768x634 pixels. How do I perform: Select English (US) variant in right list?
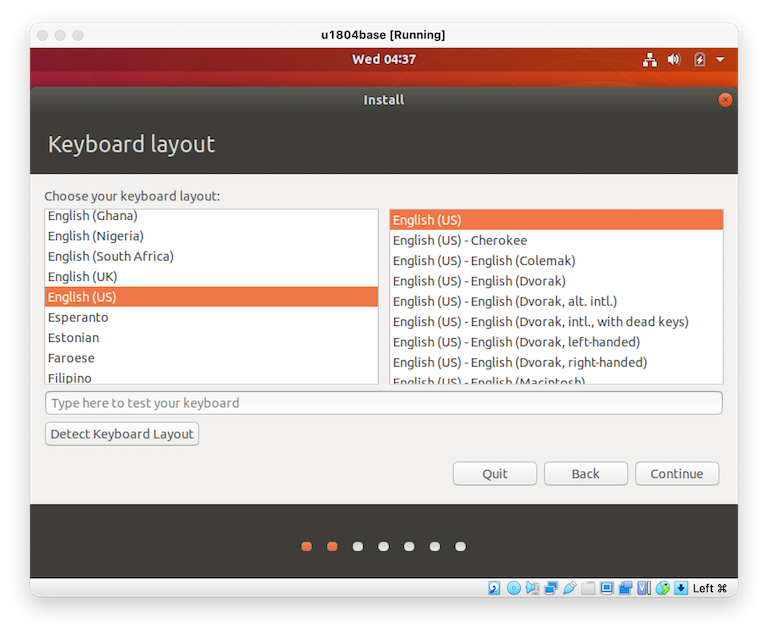pos(556,220)
